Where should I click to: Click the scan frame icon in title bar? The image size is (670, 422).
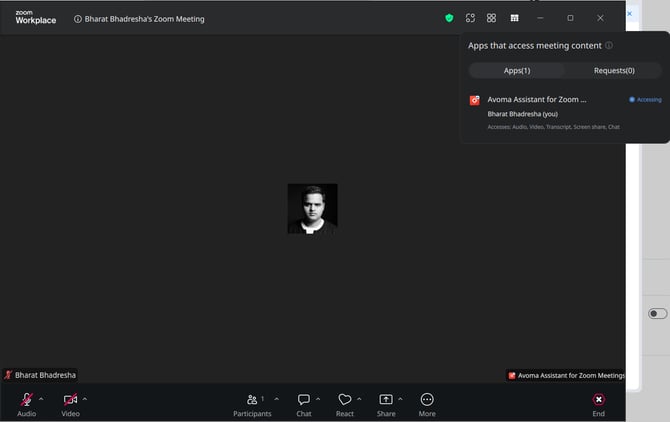470,18
